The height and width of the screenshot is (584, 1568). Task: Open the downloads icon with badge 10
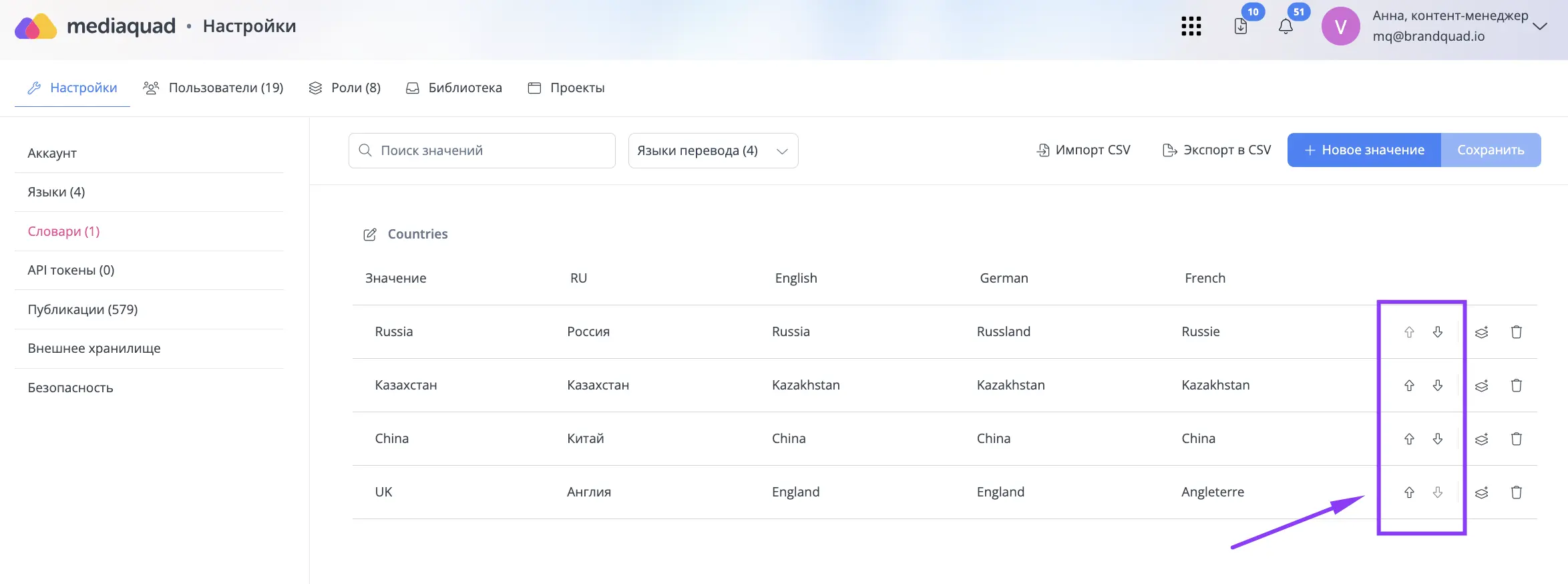pyautogui.click(x=1241, y=27)
